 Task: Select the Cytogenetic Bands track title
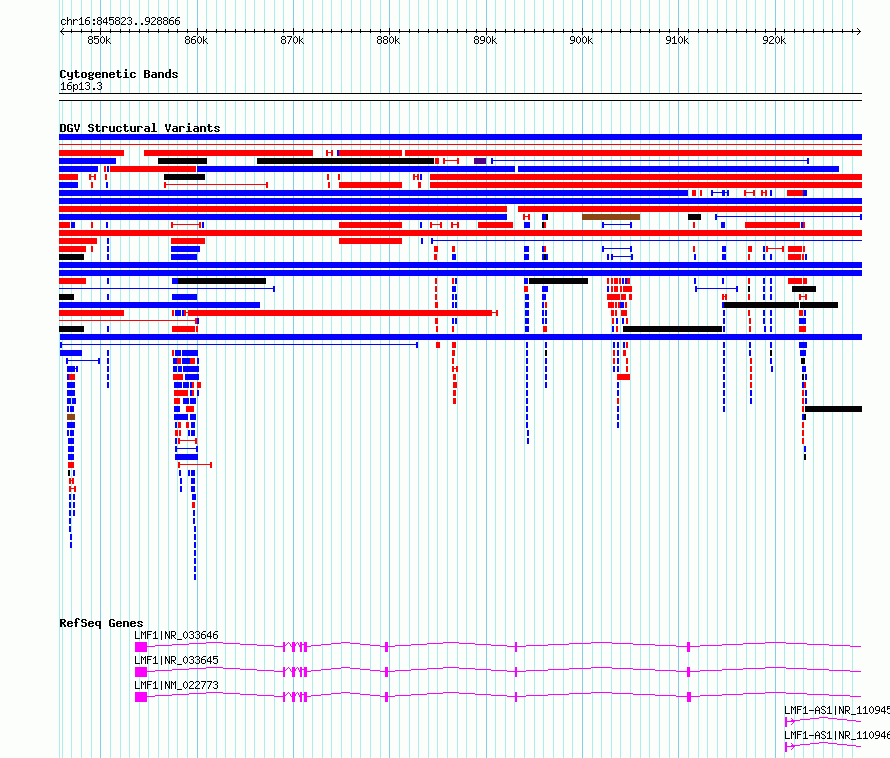pos(119,74)
